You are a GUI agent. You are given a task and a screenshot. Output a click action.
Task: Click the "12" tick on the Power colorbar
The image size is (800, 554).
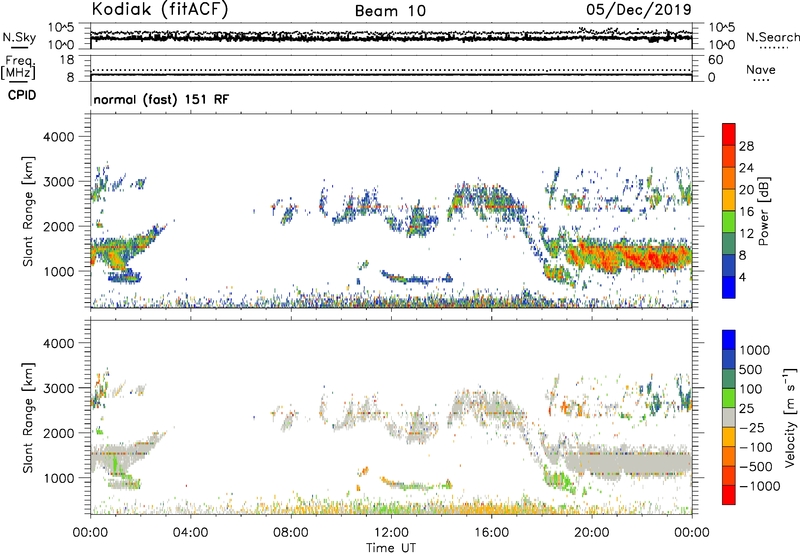746,234
